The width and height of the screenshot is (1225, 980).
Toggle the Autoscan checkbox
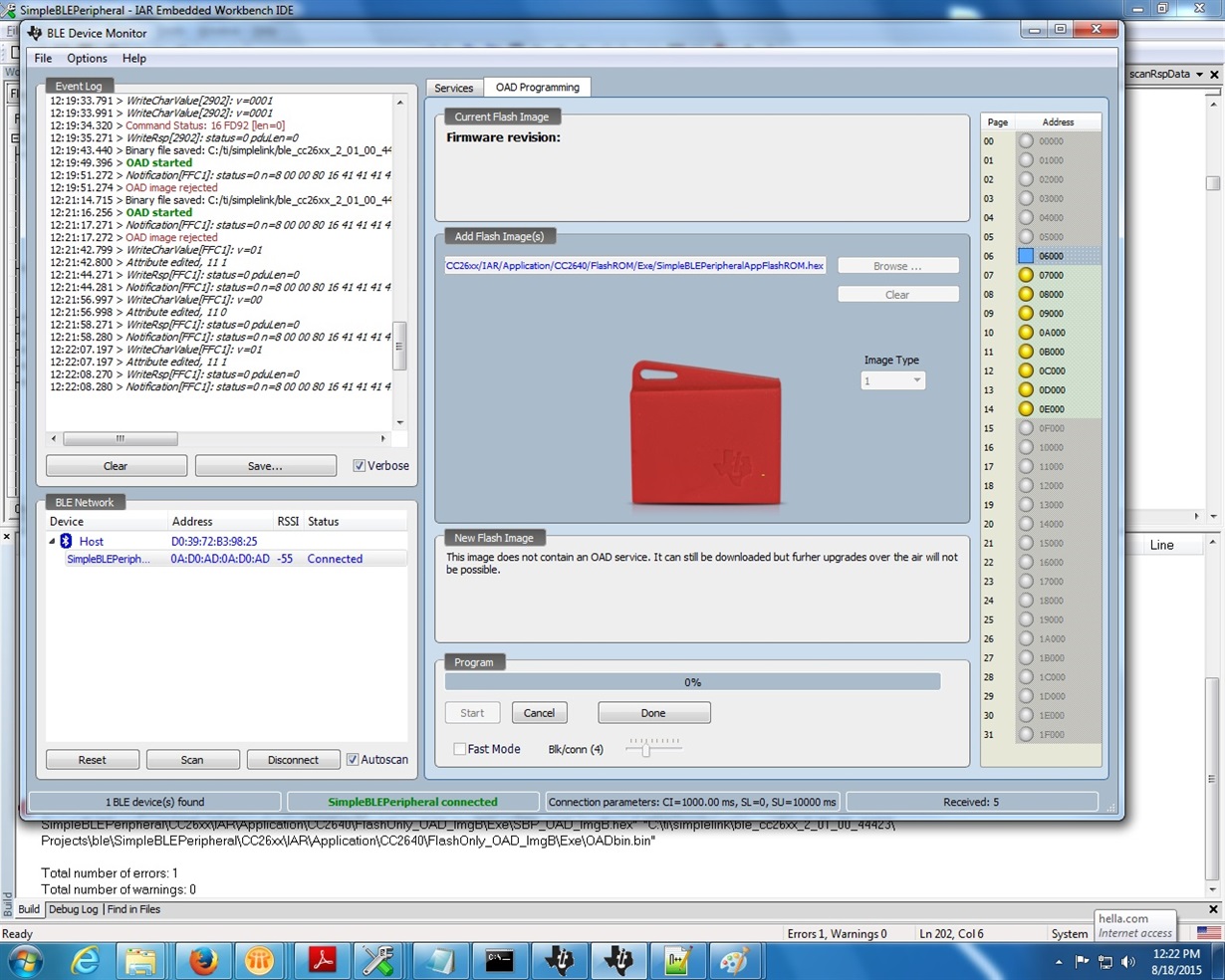point(353,759)
